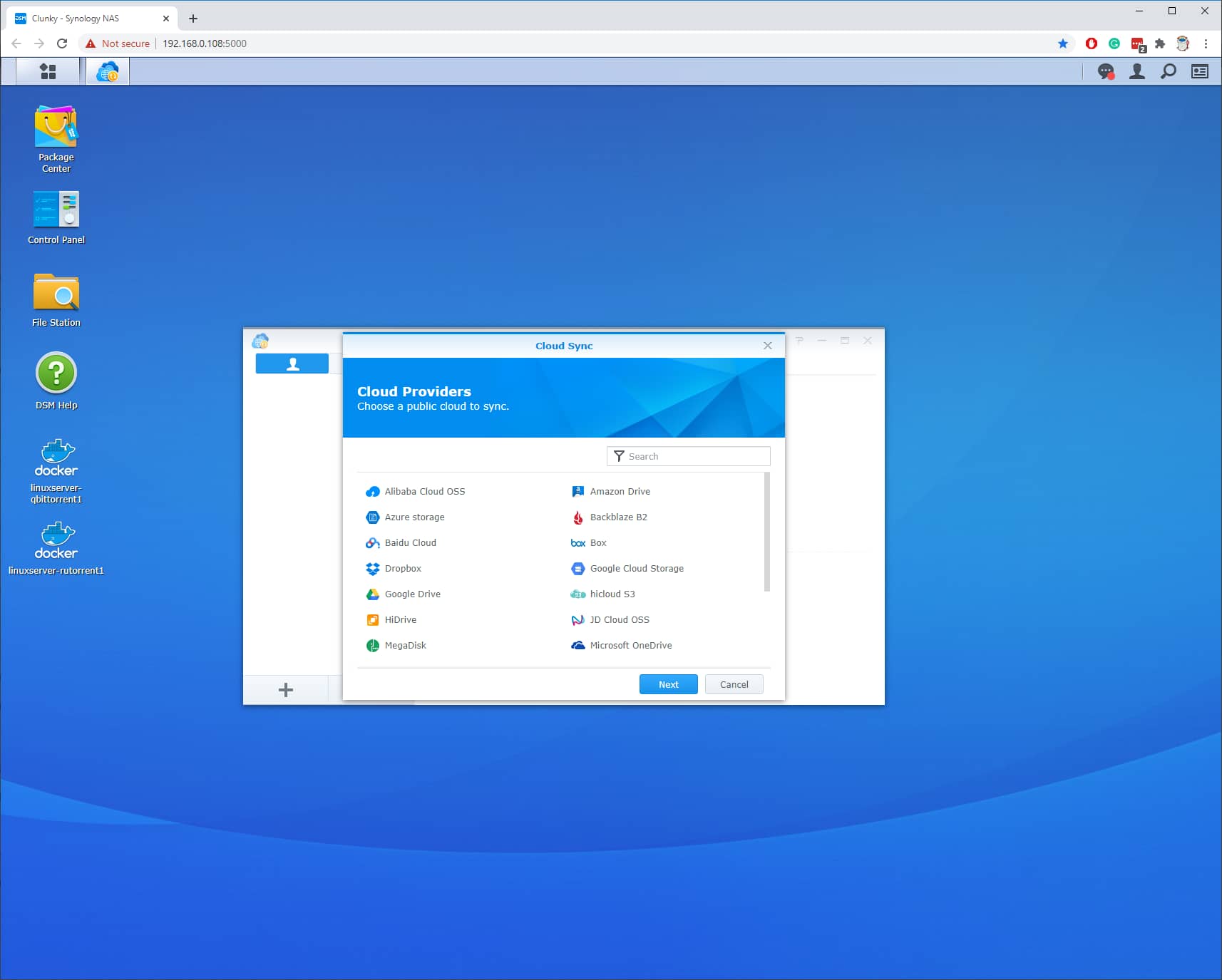The height and width of the screenshot is (980, 1222).
Task: Open DSM notifications chat bubble icon
Action: (1106, 71)
